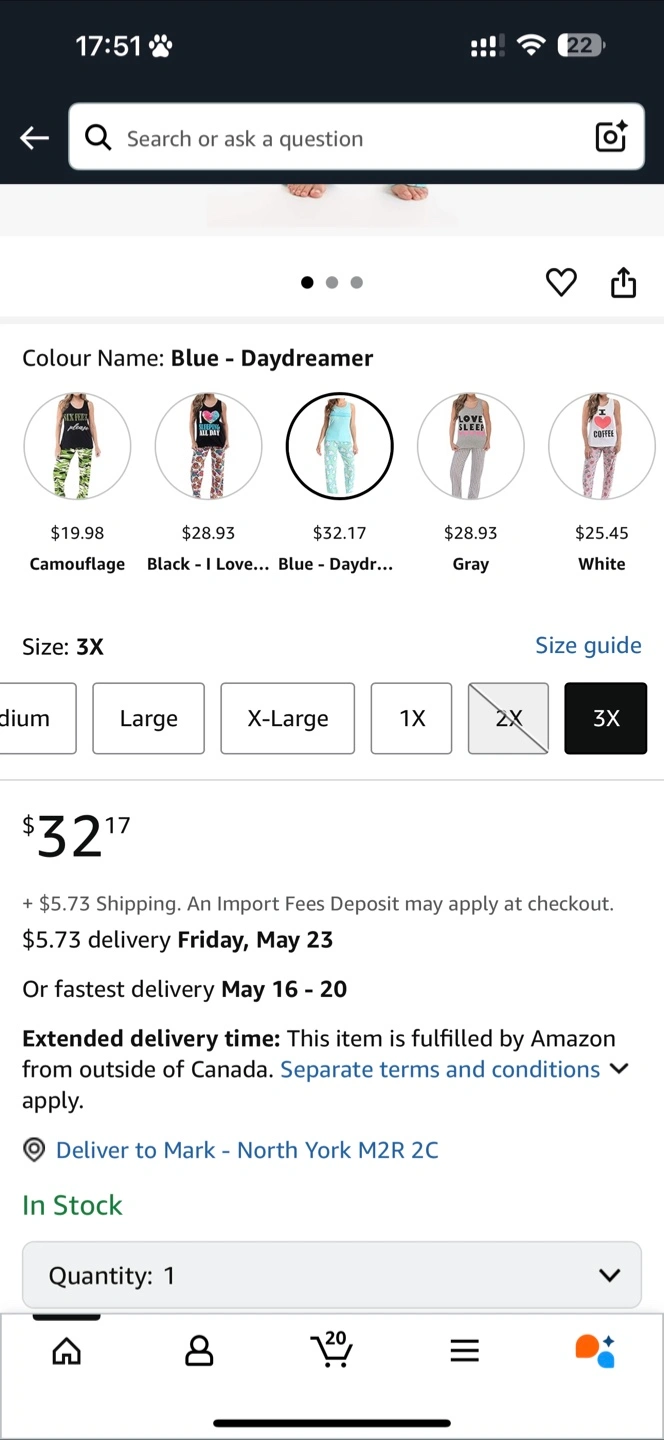Launch the Rufus AI assistant icon
Image resolution: width=664 pixels, height=1440 pixels.
[x=595, y=1350]
